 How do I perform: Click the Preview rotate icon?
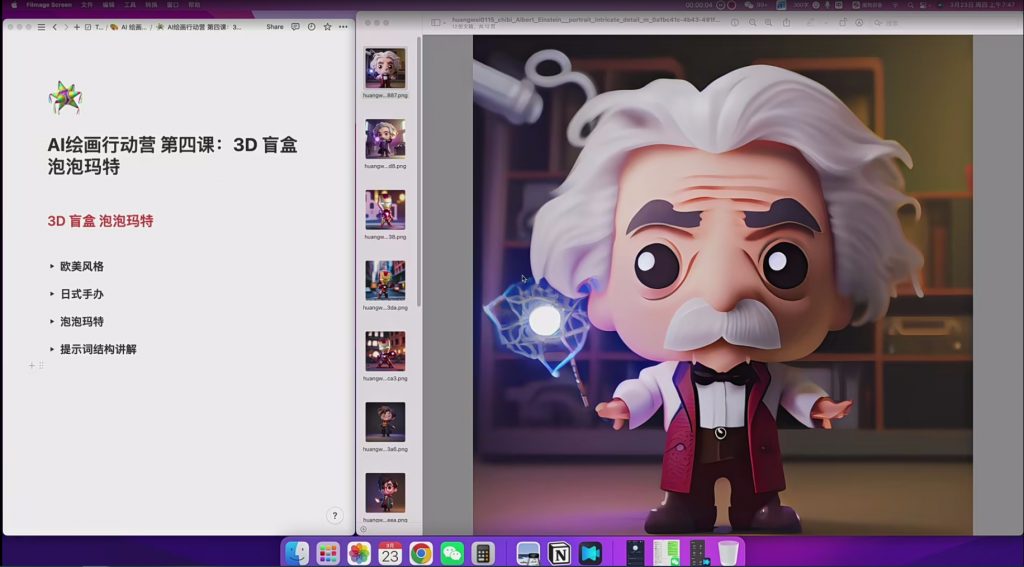842,22
